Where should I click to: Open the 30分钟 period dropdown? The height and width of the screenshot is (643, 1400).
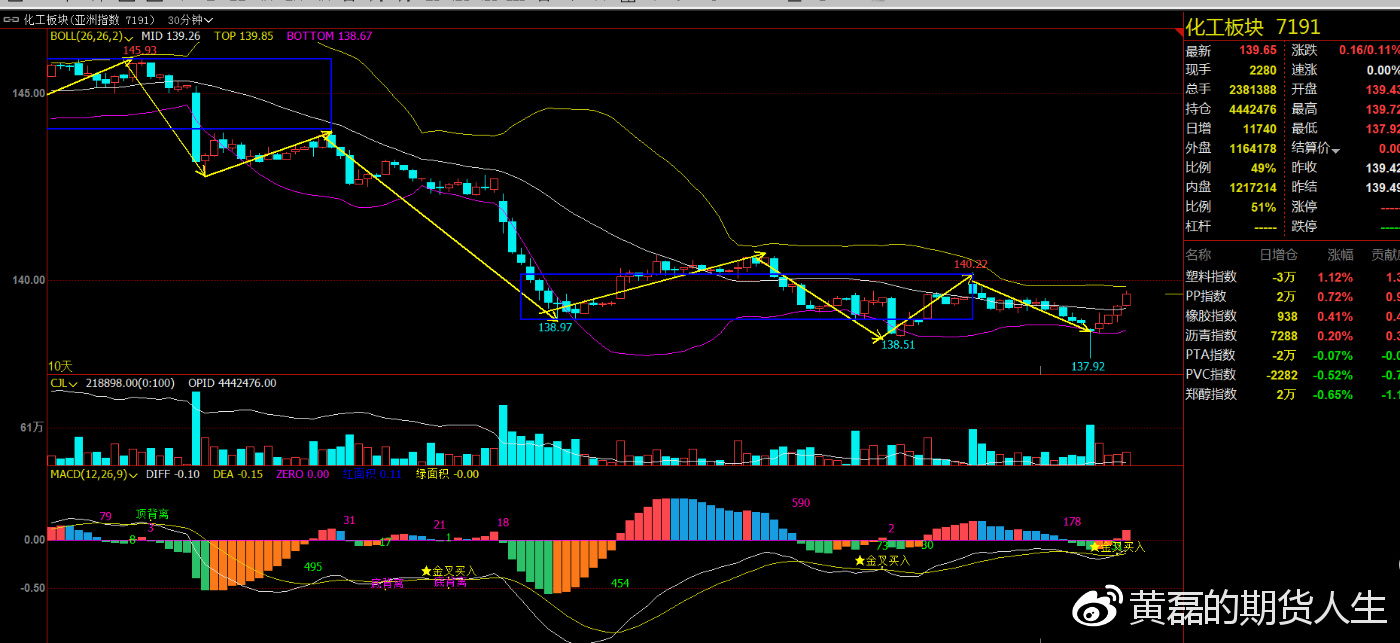(x=189, y=20)
